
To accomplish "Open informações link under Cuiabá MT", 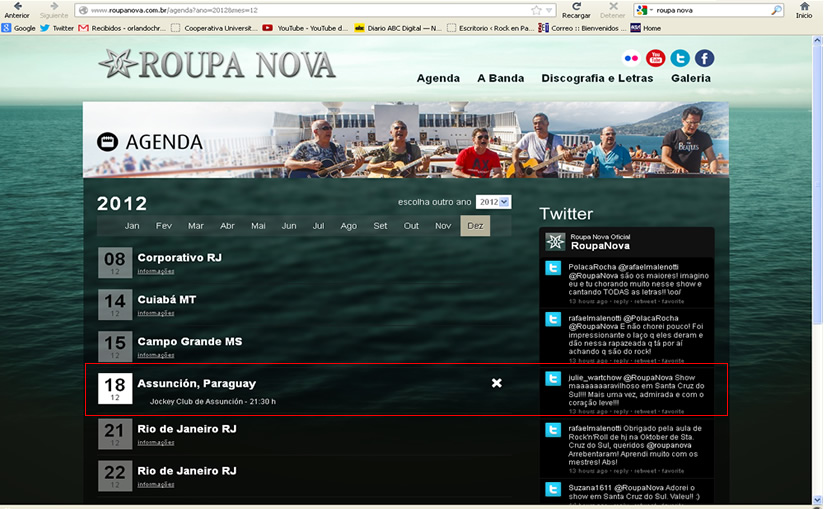I will [x=155, y=313].
